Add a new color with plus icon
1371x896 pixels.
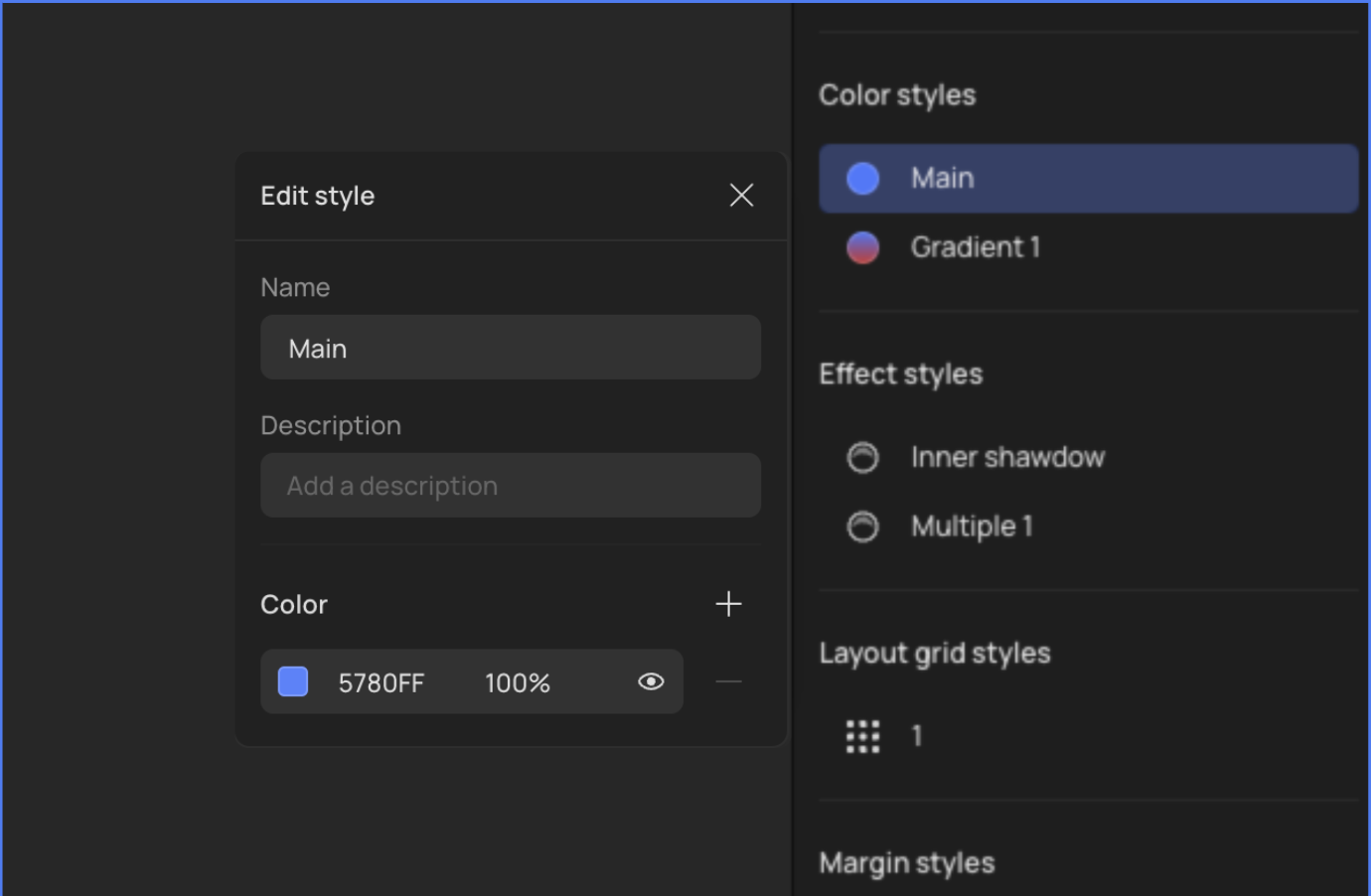[x=728, y=604]
